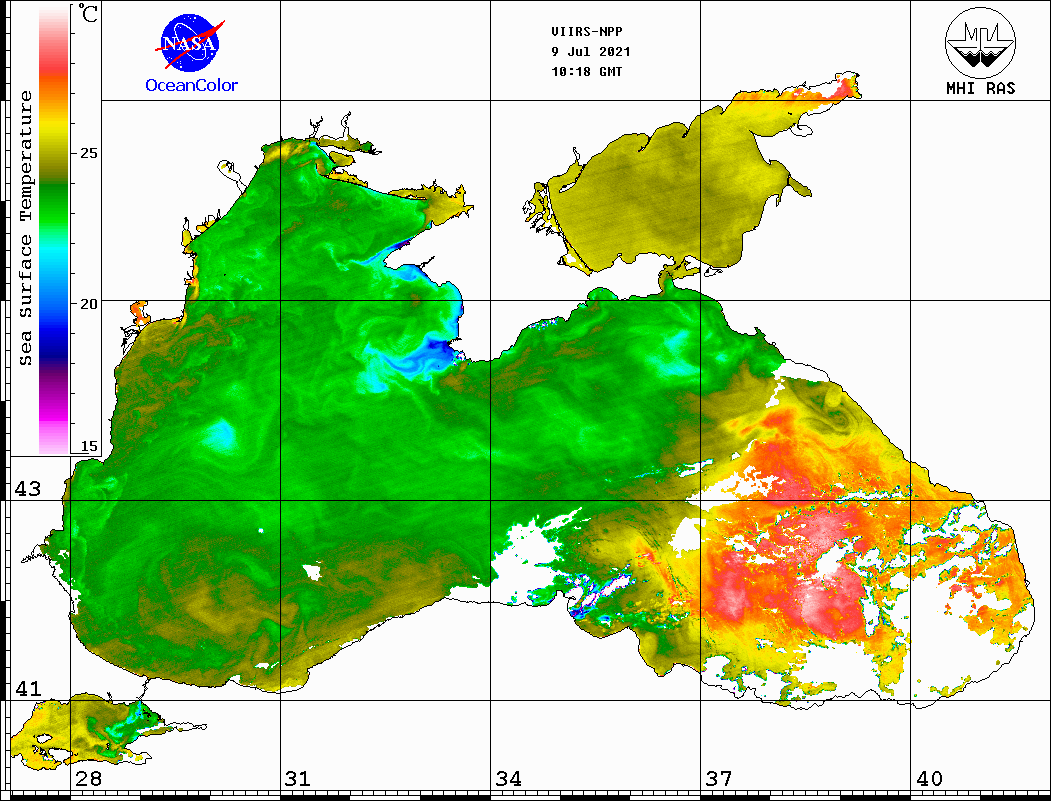Click longitude label 37
The height and width of the screenshot is (801, 1051).
click(x=719, y=778)
